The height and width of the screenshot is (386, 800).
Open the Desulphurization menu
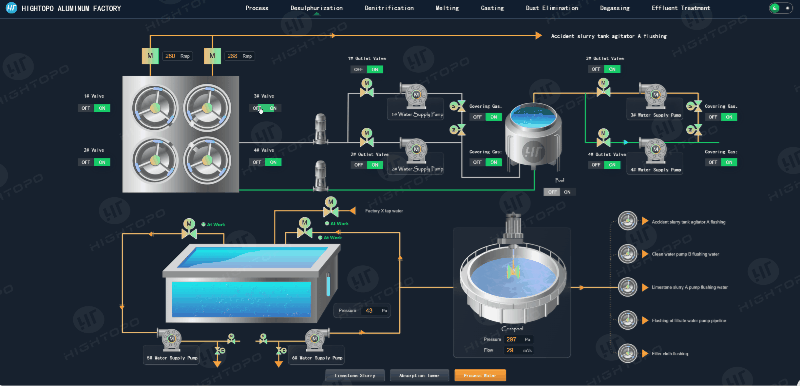(x=316, y=8)
